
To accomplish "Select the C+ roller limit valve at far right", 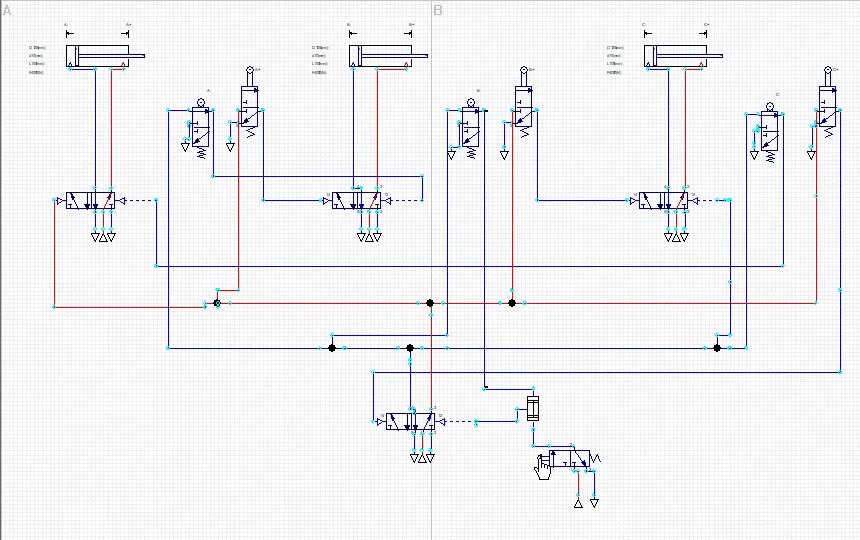I will [x=828, y=103].
